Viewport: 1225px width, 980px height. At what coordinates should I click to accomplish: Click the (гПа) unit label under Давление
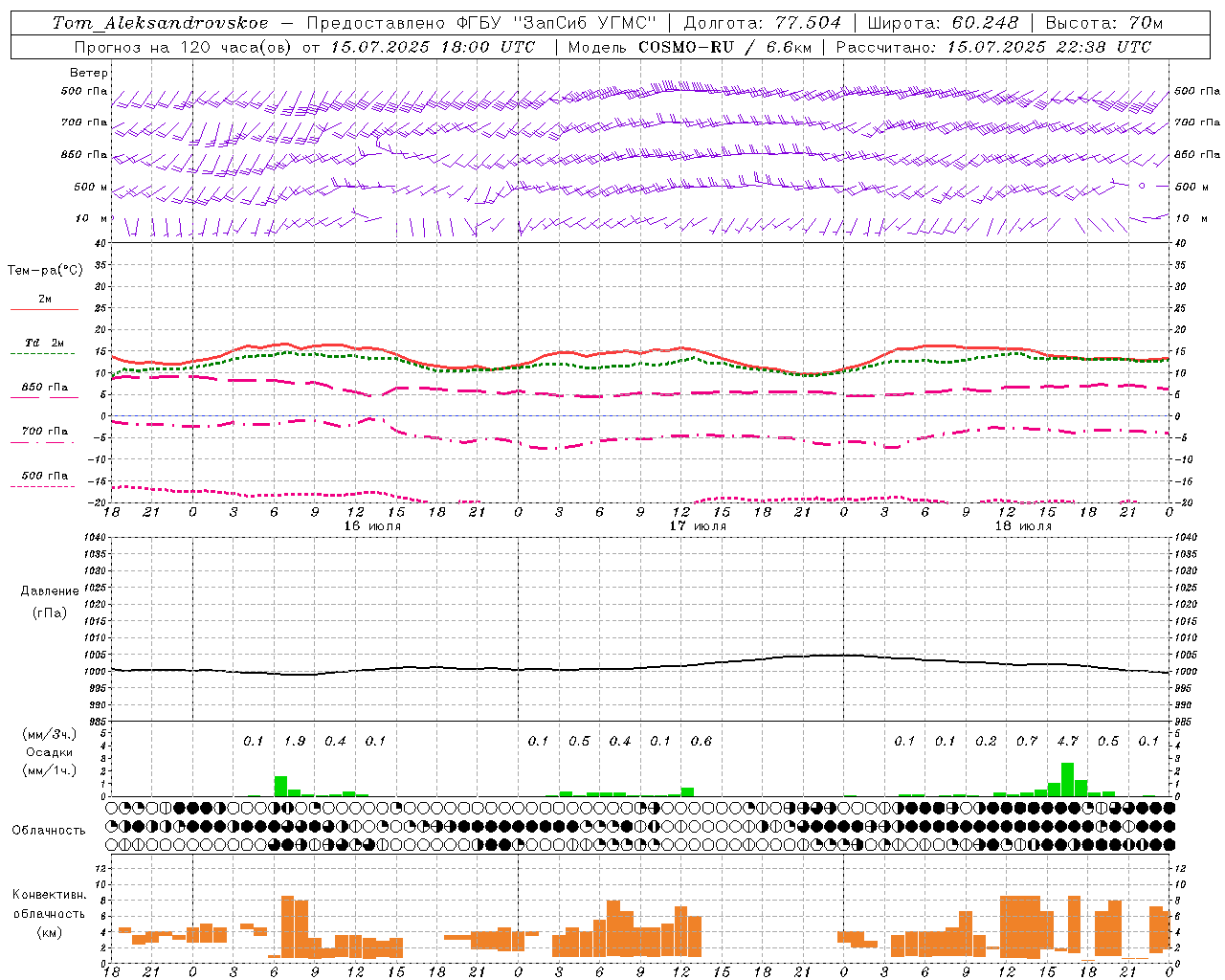tap(49, 612)
